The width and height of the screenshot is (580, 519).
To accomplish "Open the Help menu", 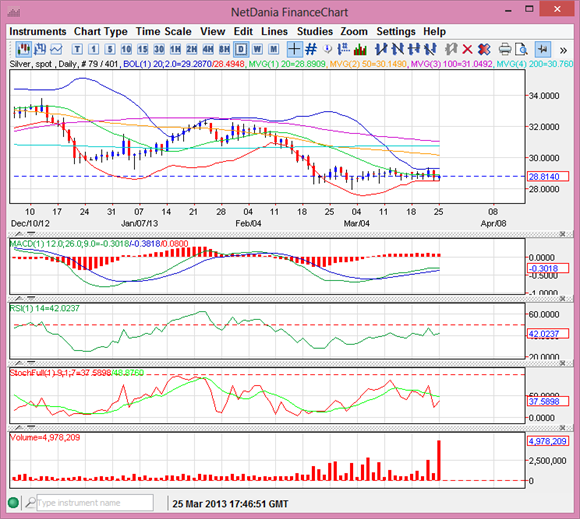I will [434, 31].
